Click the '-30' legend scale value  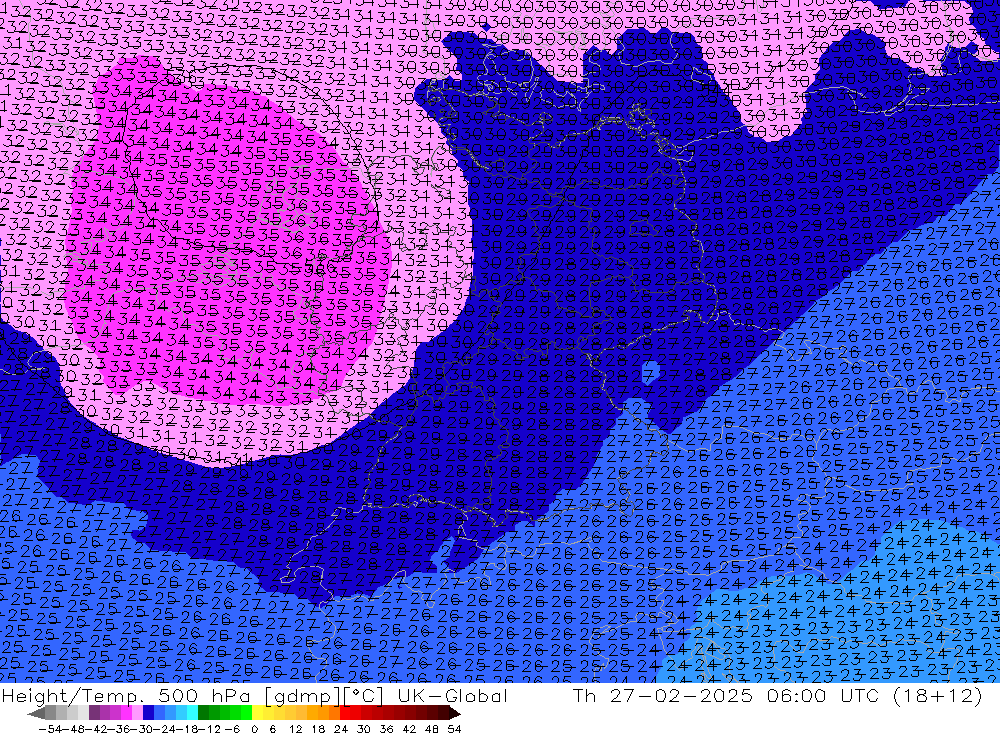142,729
